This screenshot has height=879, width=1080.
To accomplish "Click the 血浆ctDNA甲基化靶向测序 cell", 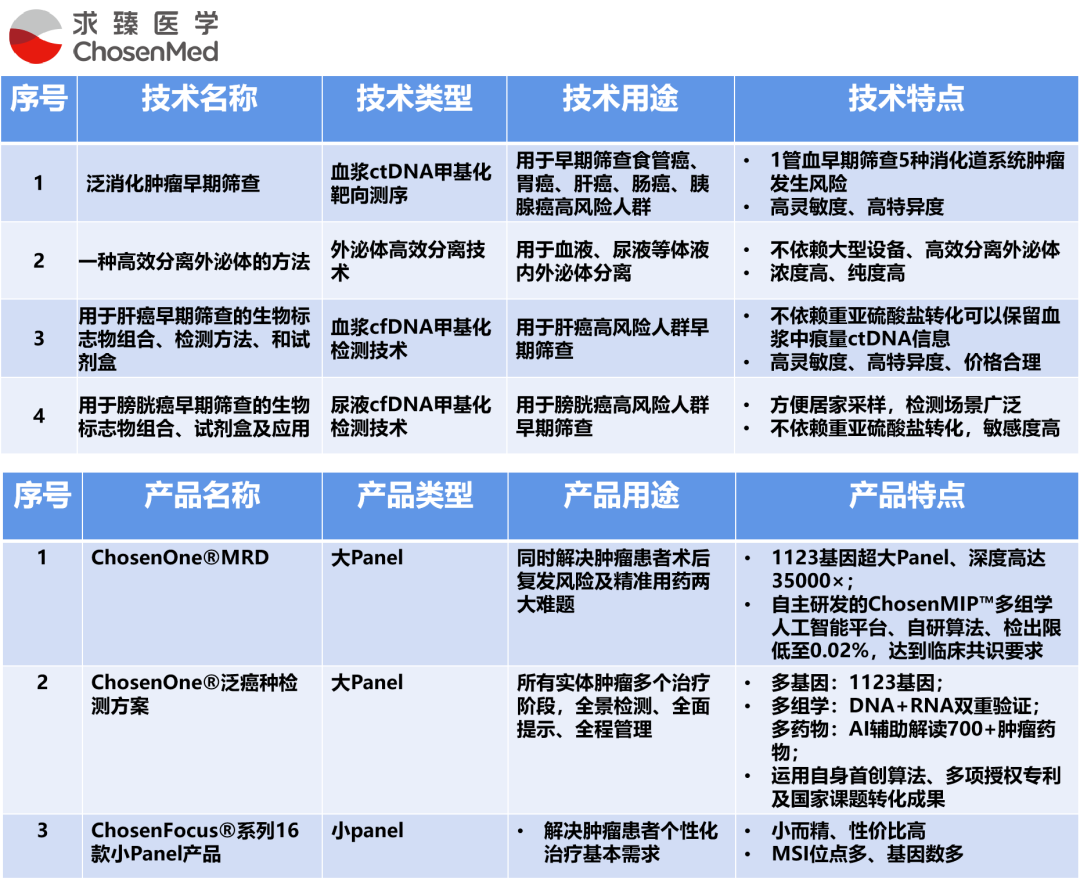I will 412,184.
